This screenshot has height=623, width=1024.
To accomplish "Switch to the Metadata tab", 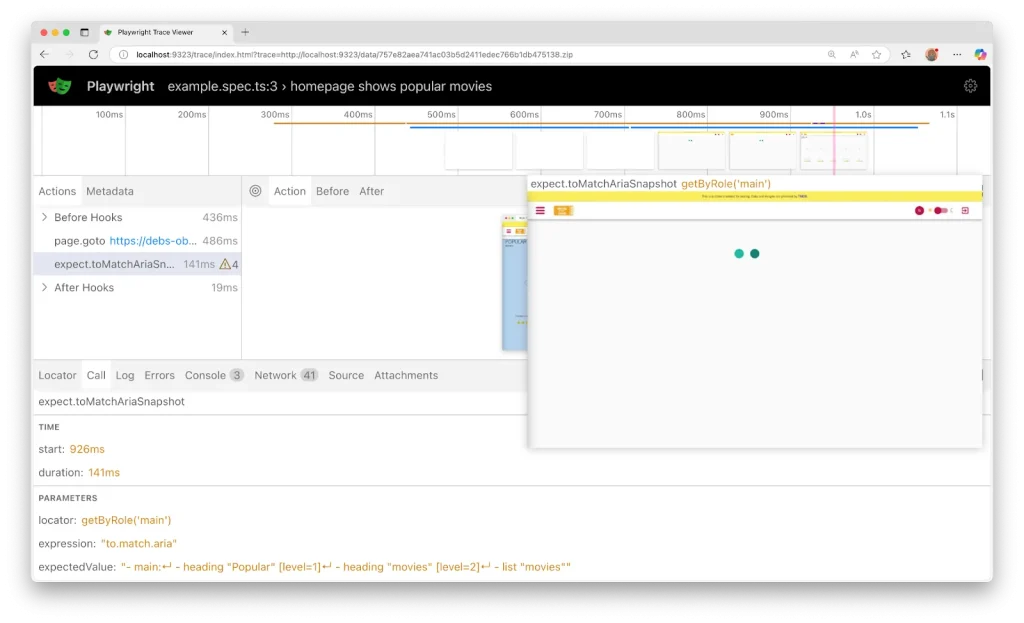I will tap(109, 191).
